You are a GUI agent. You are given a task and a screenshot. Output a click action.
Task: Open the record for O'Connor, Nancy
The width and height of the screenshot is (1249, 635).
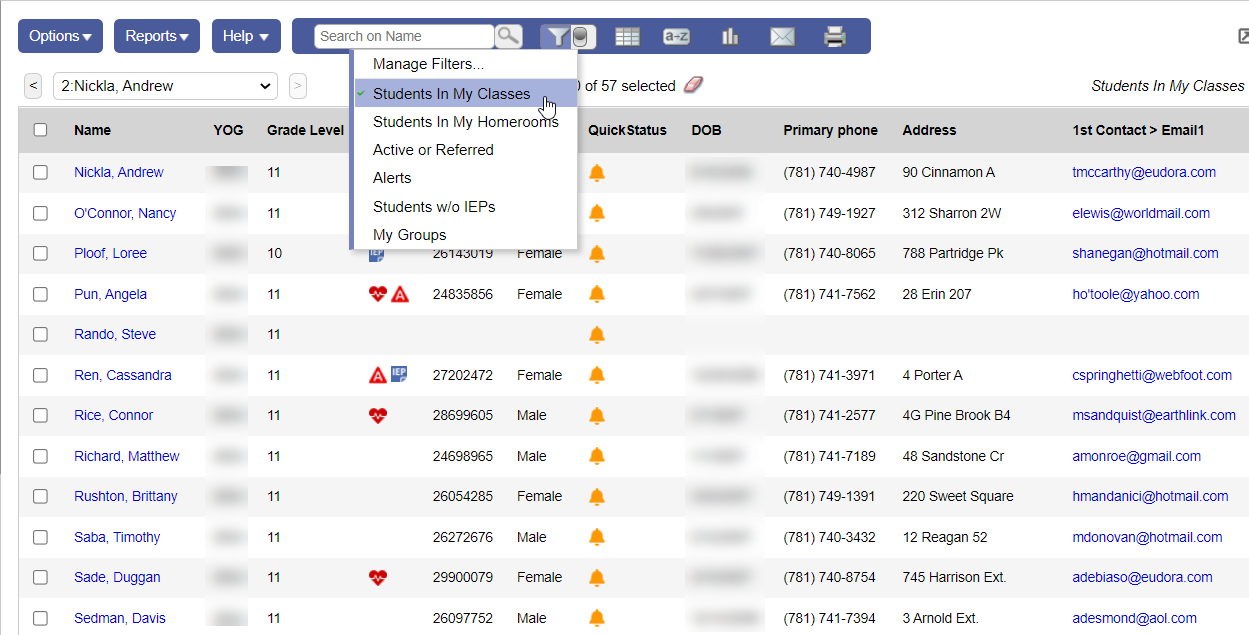(125, 213)
